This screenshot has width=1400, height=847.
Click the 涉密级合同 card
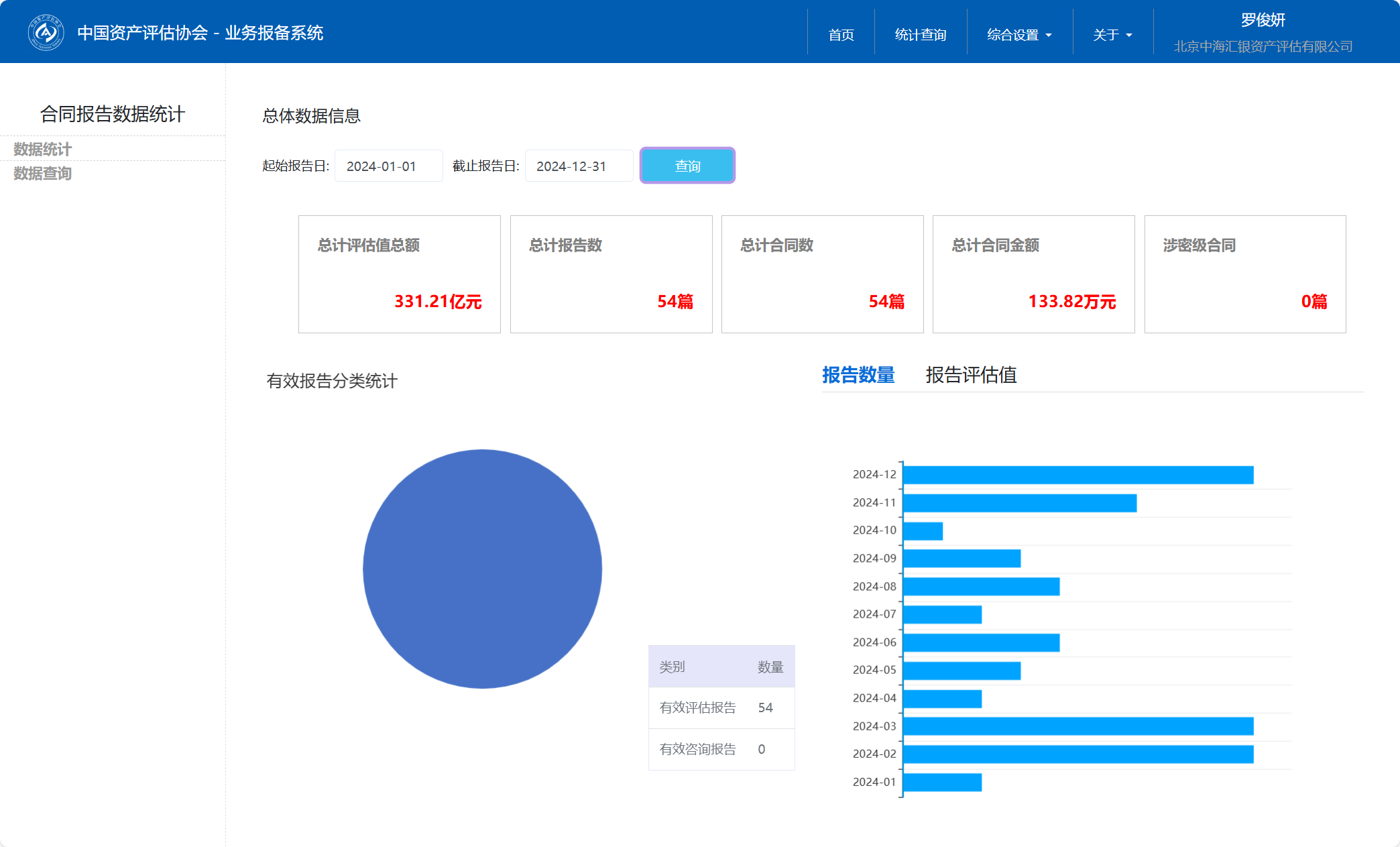click(1244, 274)
